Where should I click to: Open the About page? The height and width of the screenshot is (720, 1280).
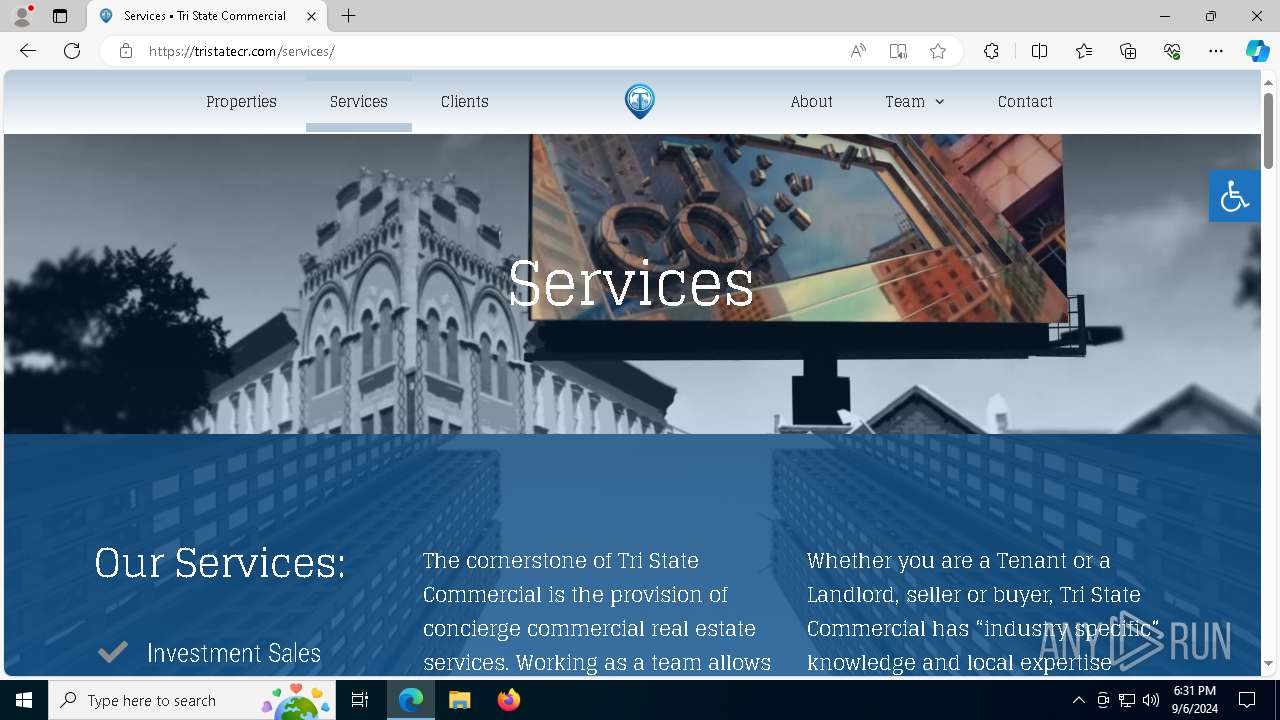(811, 102)
